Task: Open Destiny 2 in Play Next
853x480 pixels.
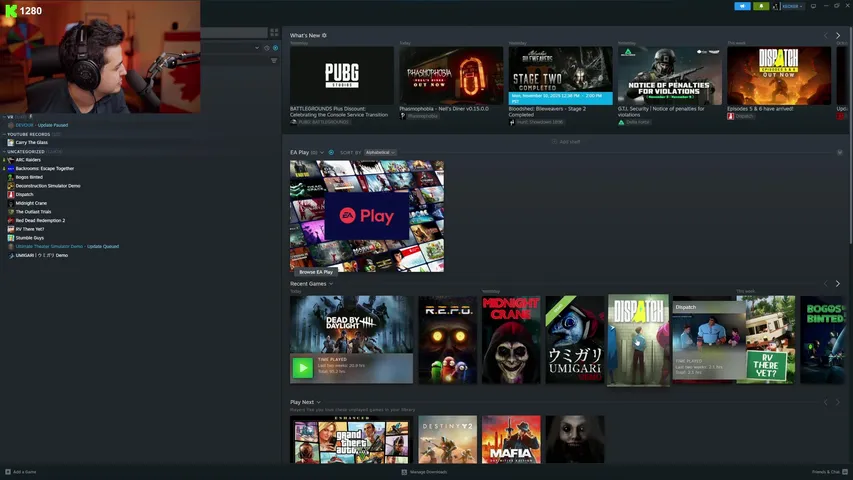Action: click(447, 440)
